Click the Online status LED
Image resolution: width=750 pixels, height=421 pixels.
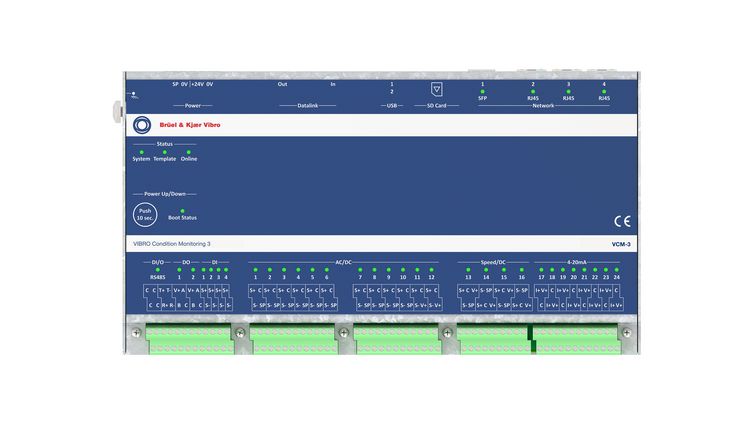coord(188,152)
